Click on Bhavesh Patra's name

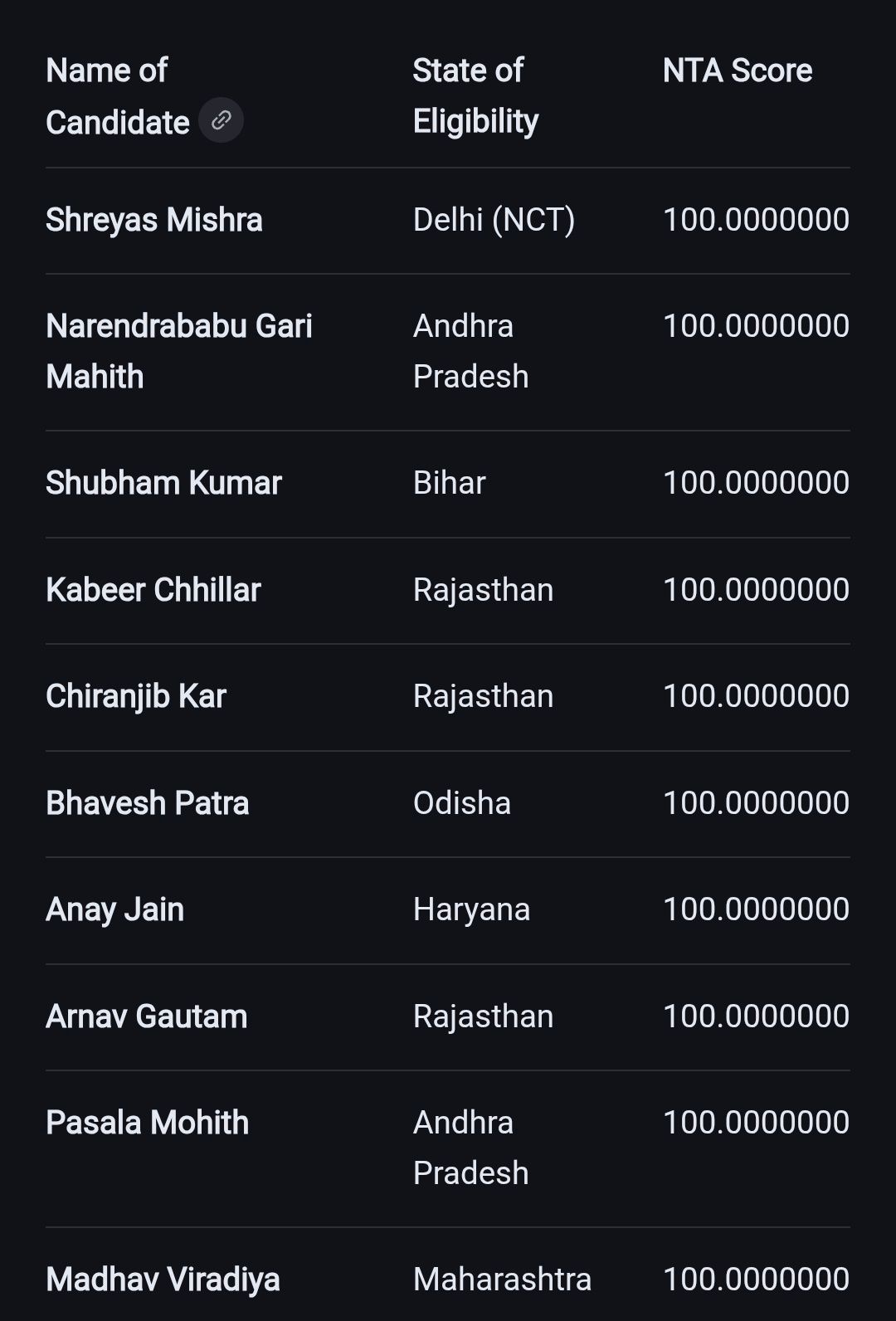(x=148, y=803)
